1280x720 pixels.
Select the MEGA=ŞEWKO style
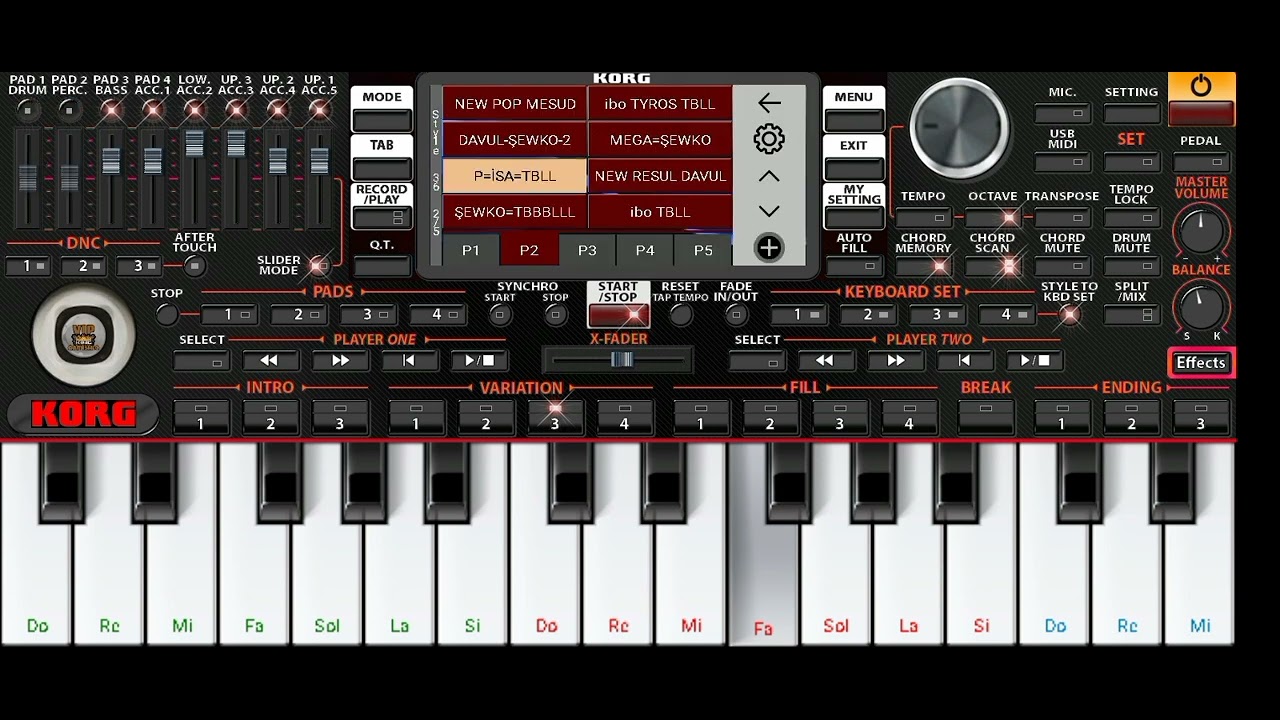pos(660,140)
